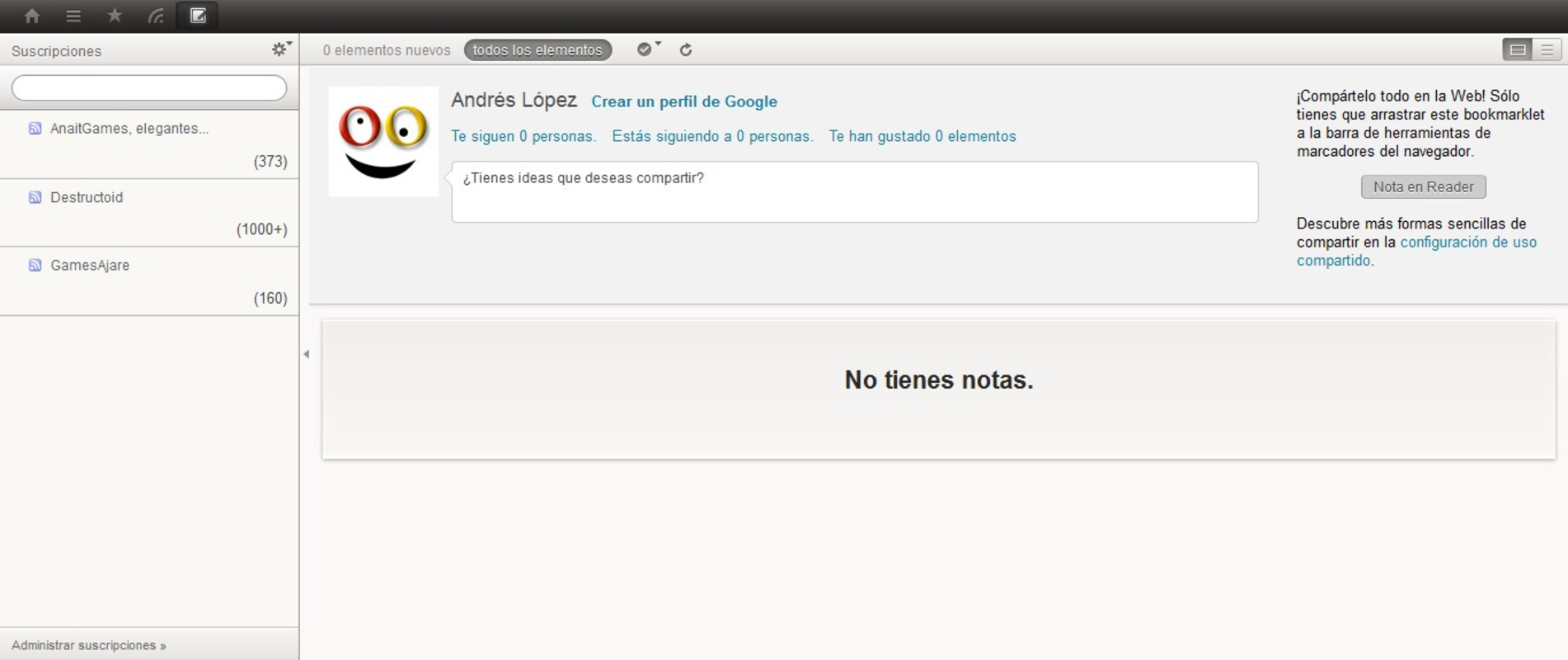Open GamesAjare subscription
The image size is (1568, 660).
coord(90,266)
